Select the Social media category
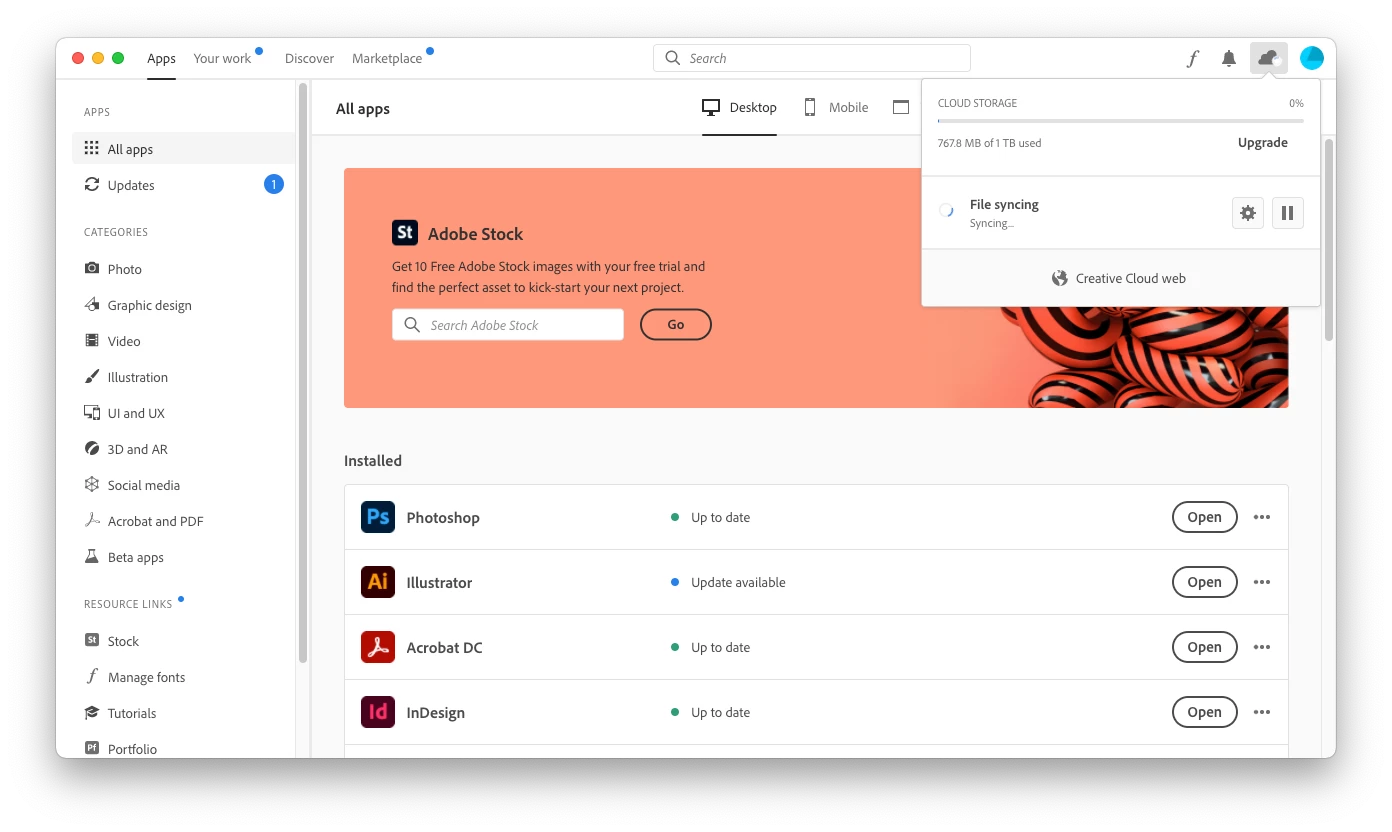Screen dimensions: 1392x832 point(184,485)
